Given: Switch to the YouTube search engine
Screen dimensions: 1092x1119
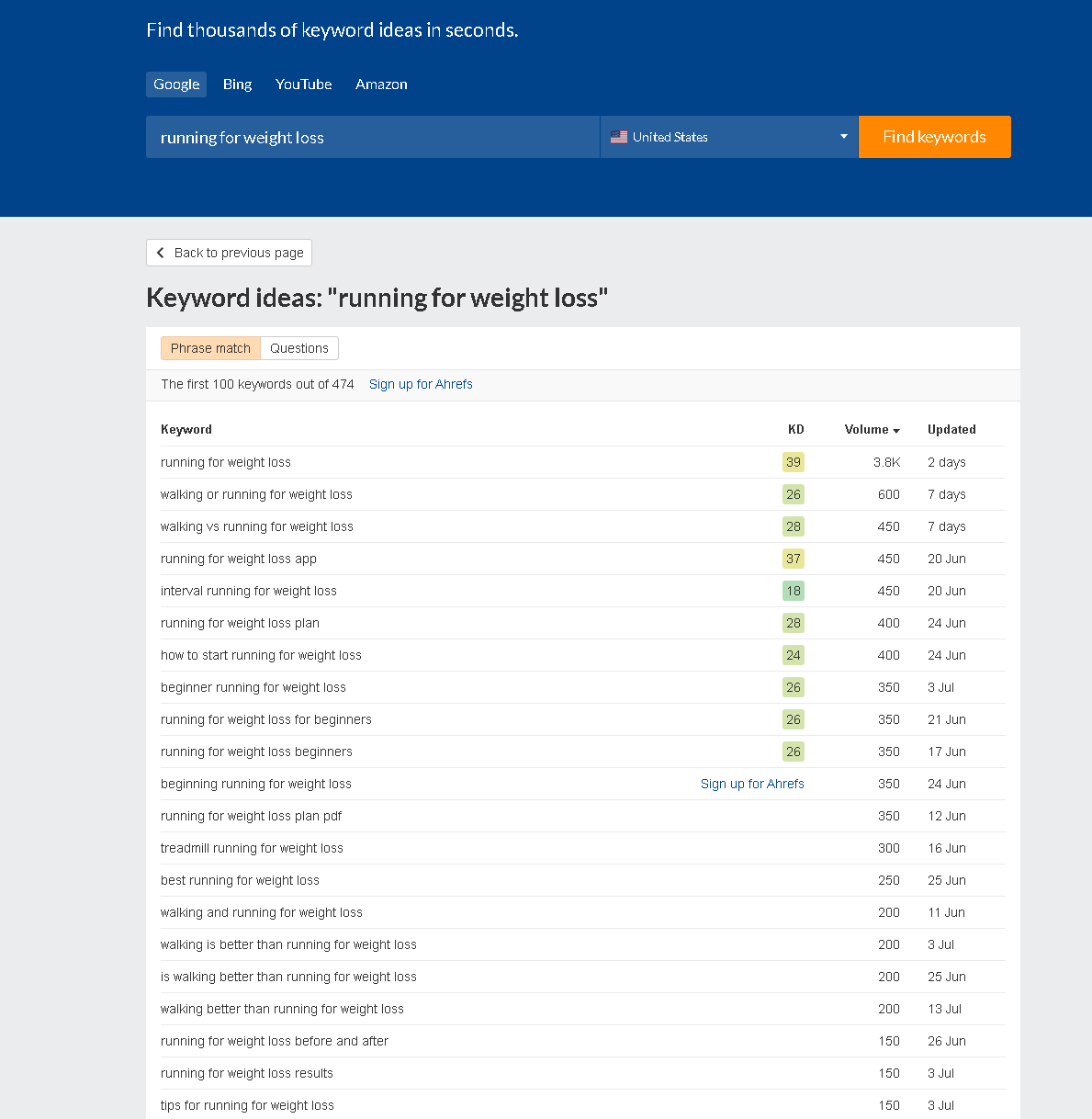Looking at the screenshot, I should click(x=304, y=85).
